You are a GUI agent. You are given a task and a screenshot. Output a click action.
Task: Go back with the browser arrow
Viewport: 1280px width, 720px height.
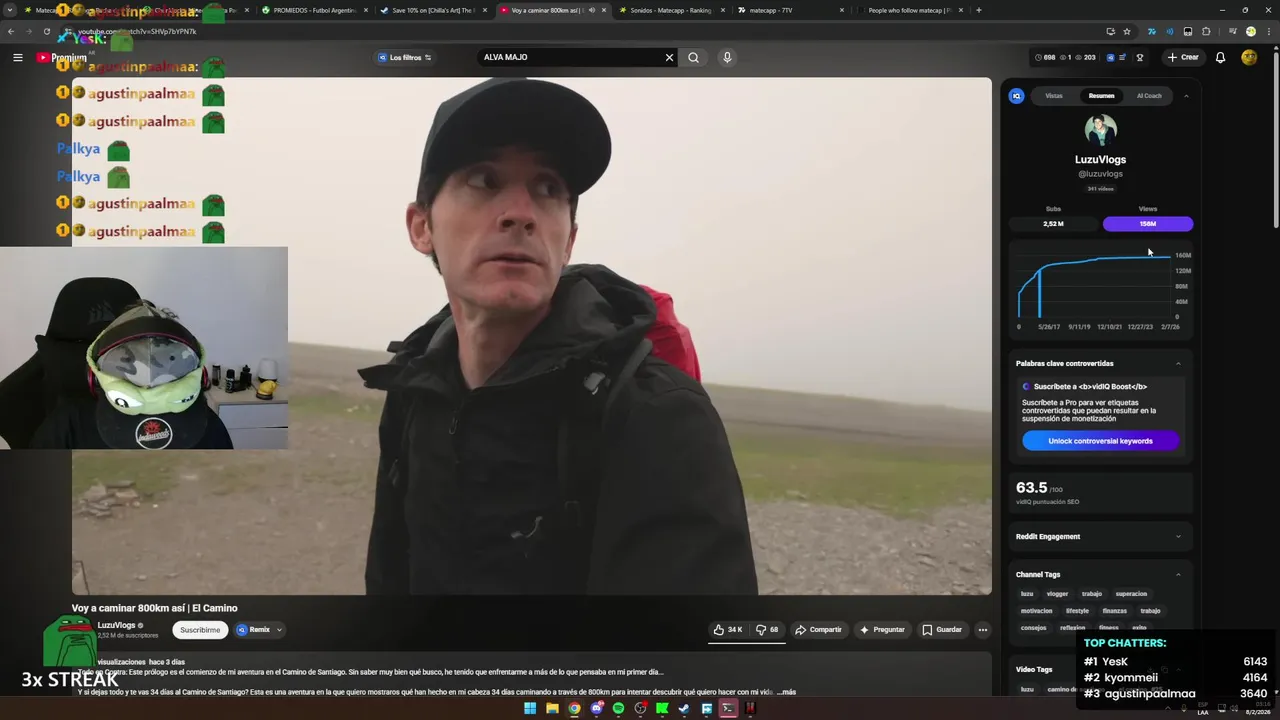pyautogui.click(x=11, y=31)
